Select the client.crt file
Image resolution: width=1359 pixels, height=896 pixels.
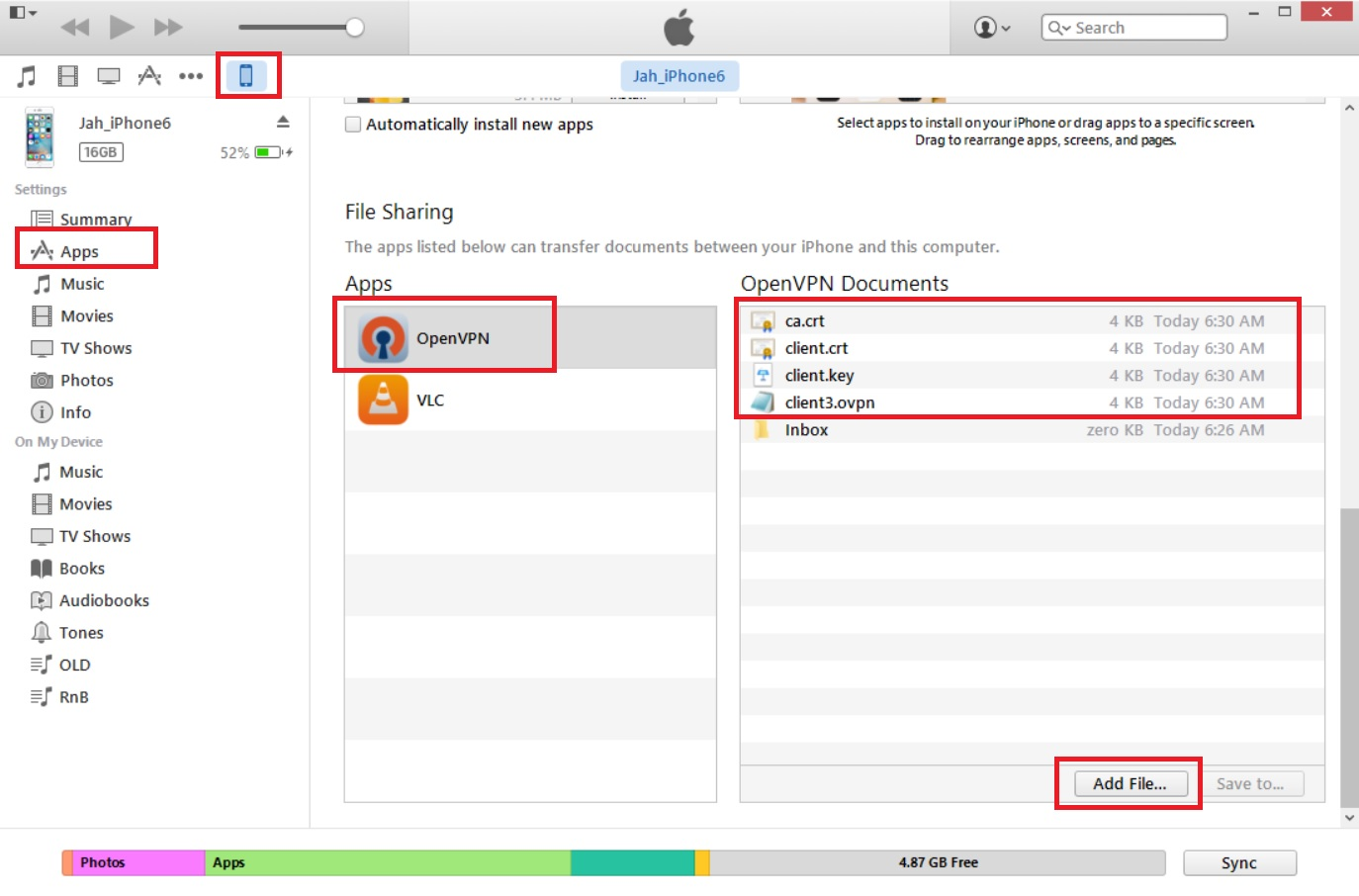coord(1032,348)
